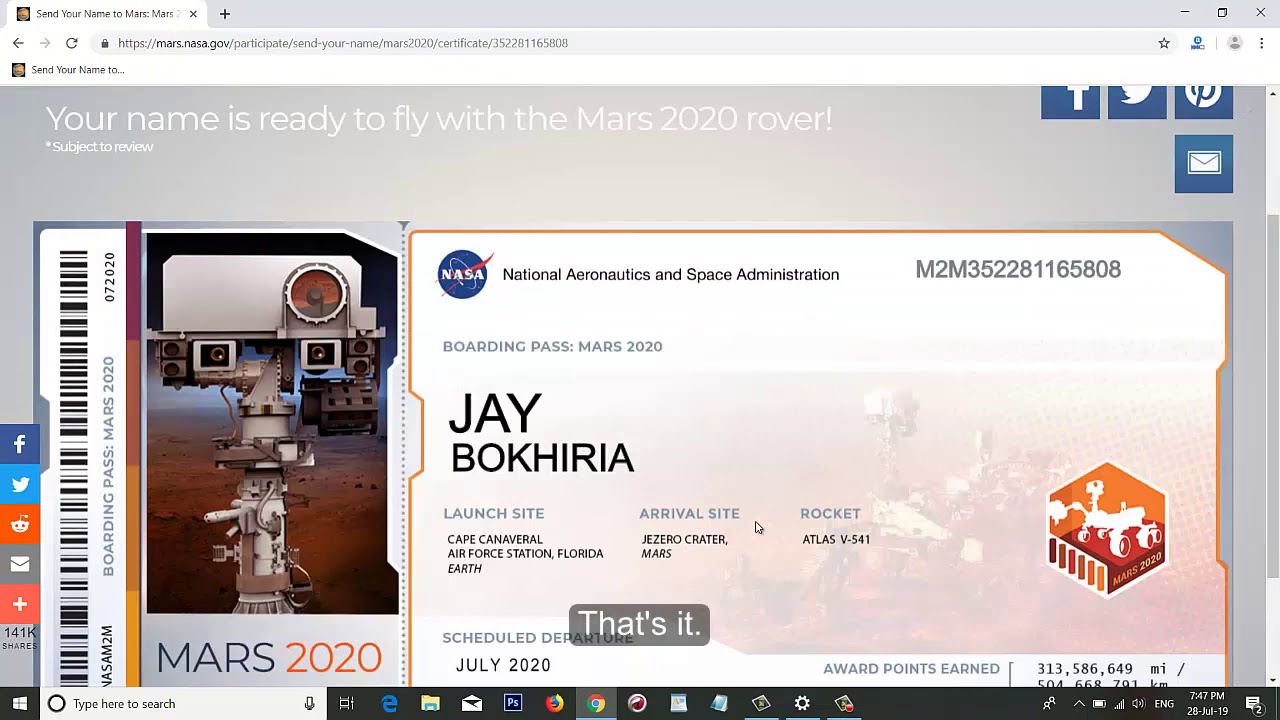This screenshot has height=720, width=1280.
Task: Click the page vertical scrollbar thumb
Action: (x=1272, y=395)
